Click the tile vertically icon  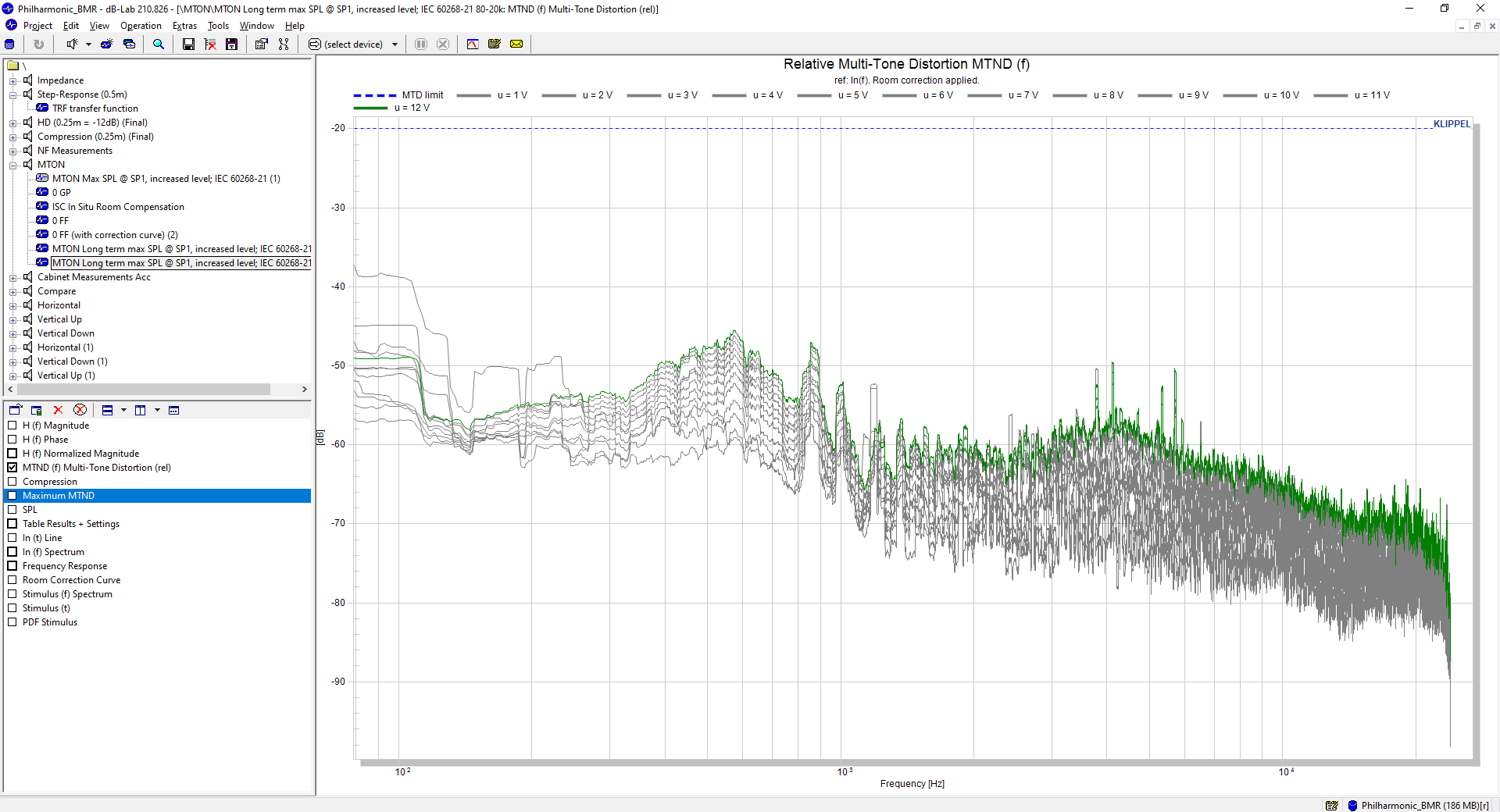[141, 410]
